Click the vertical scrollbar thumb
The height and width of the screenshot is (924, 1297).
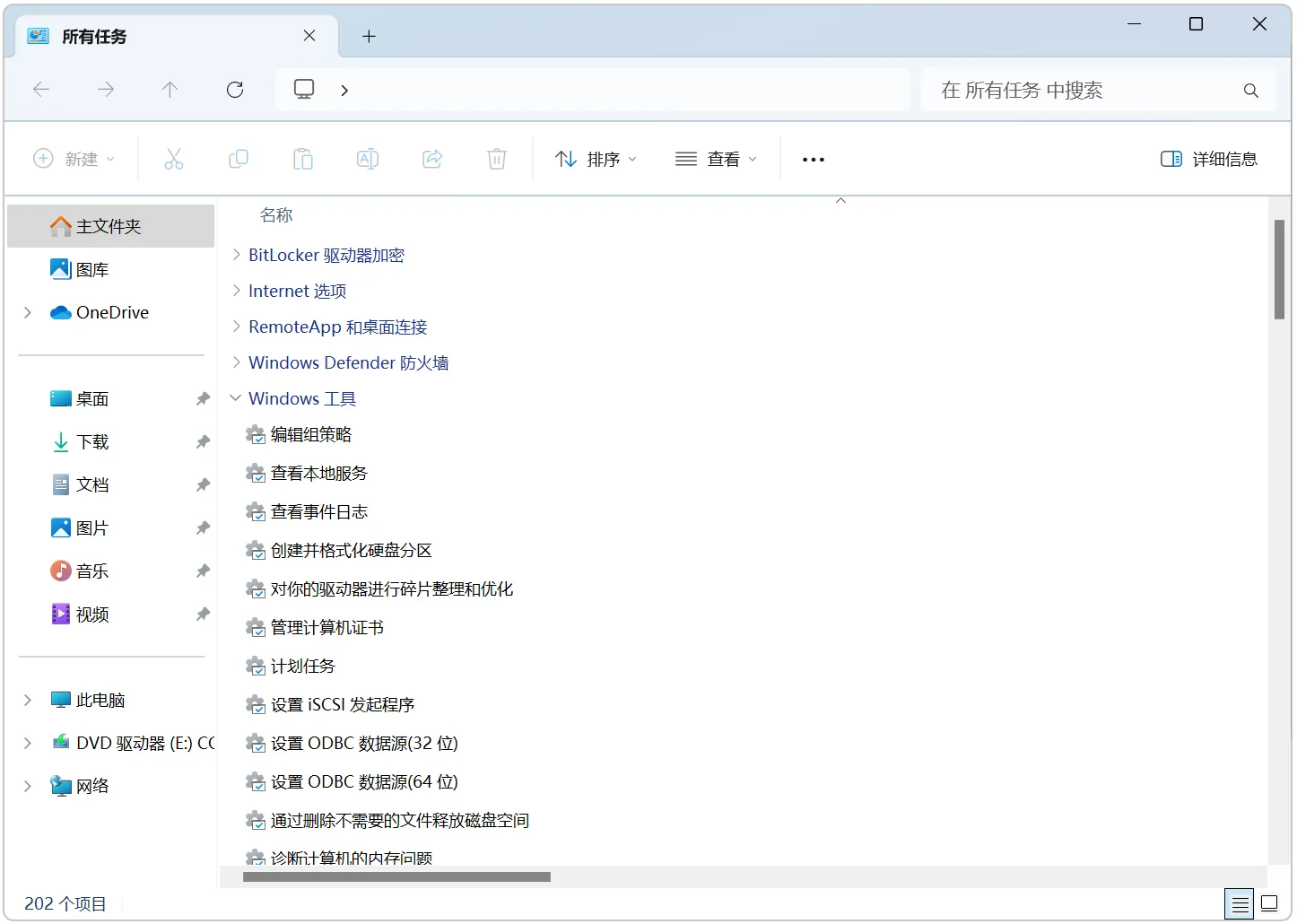click(1280, 269)
